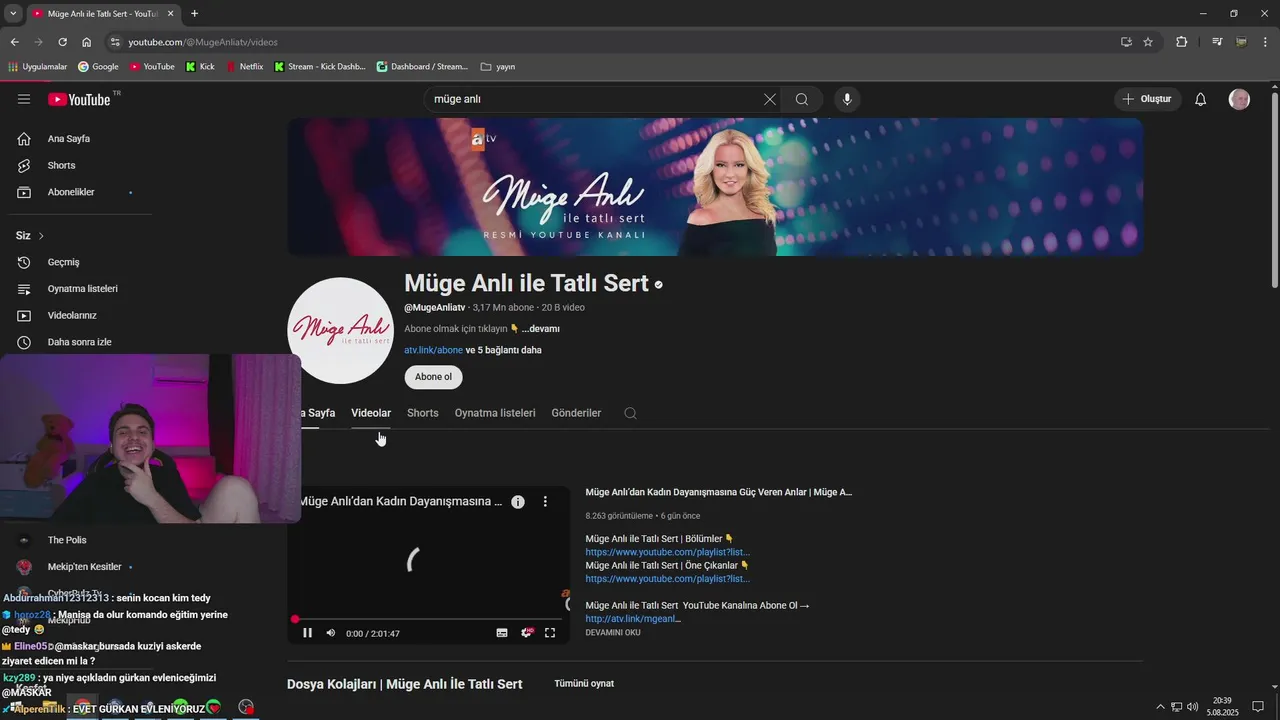Open the notifications bell
The width and height of the screenshot is (1280, 720).
(1201, 99)
